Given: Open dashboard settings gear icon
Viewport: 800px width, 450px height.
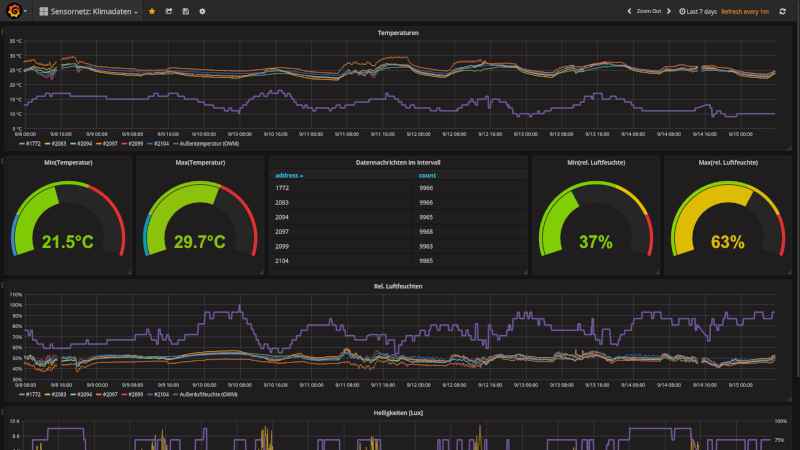Looking at the screenshot, I should tap(203, 11).
